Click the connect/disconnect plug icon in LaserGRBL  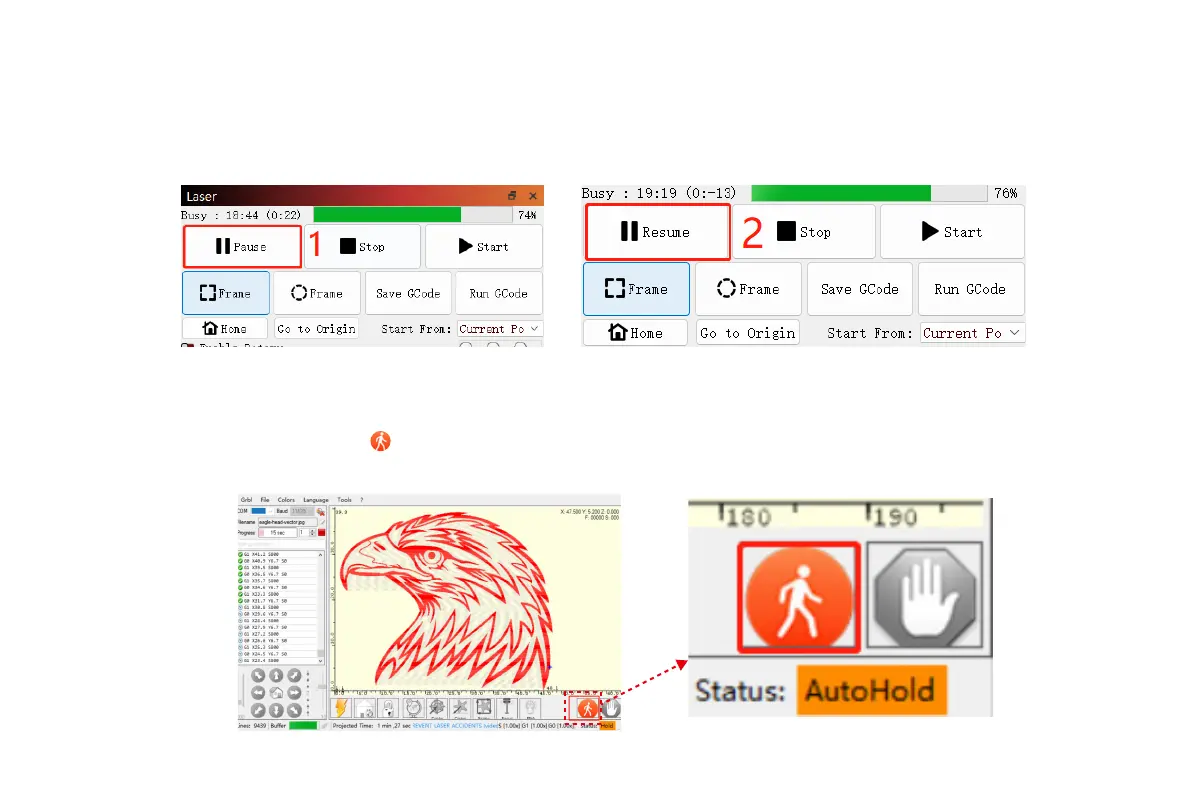click(321, 512)
